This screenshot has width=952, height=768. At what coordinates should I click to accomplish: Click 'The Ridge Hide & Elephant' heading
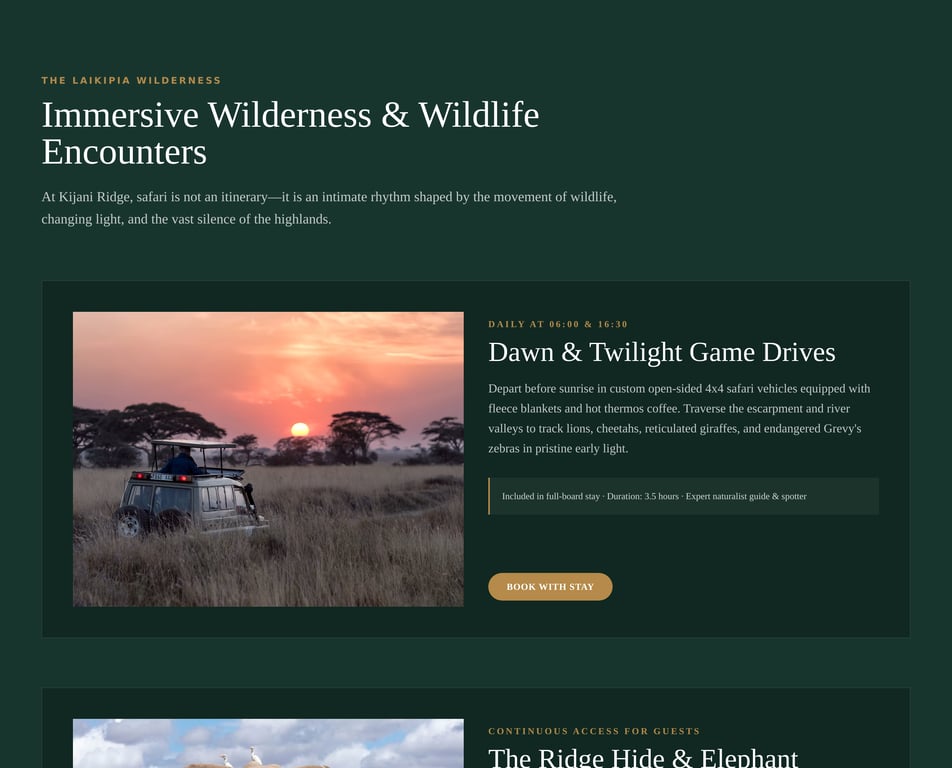[643, 758]
